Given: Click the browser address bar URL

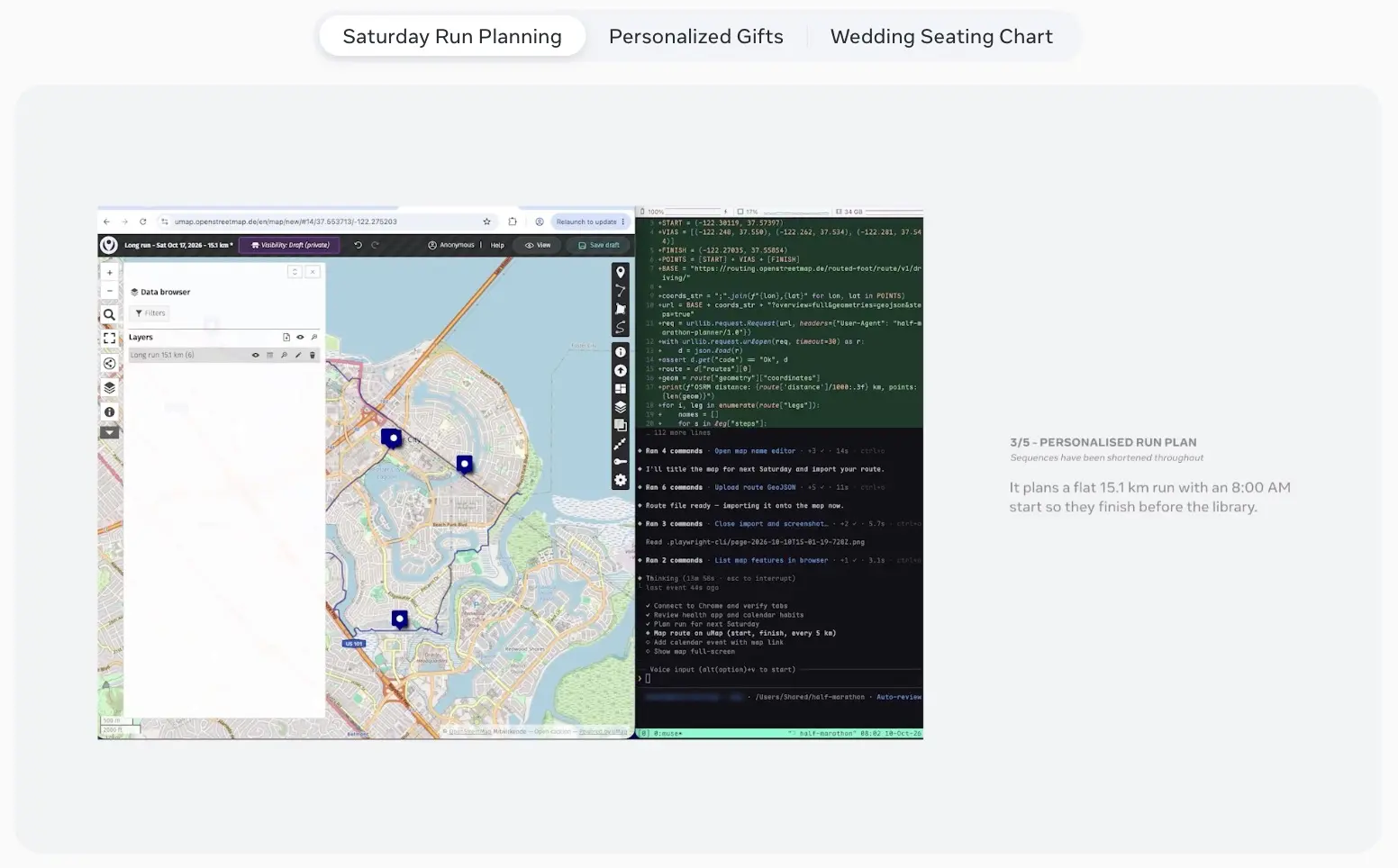Looking at the screenshot, I should click(x=286, y=222).
